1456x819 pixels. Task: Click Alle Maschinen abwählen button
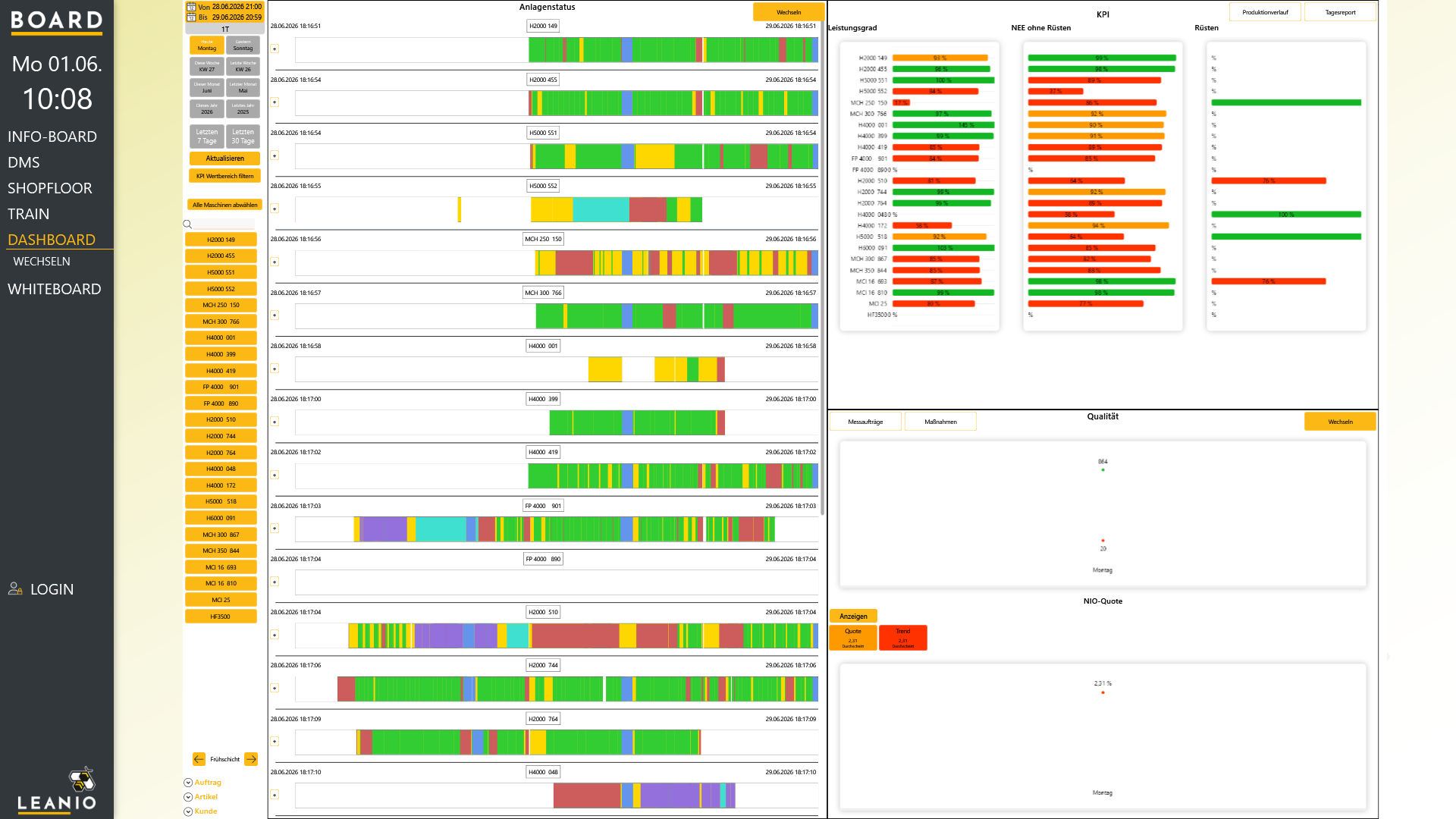pyautogui.click(x=224, y=205)
